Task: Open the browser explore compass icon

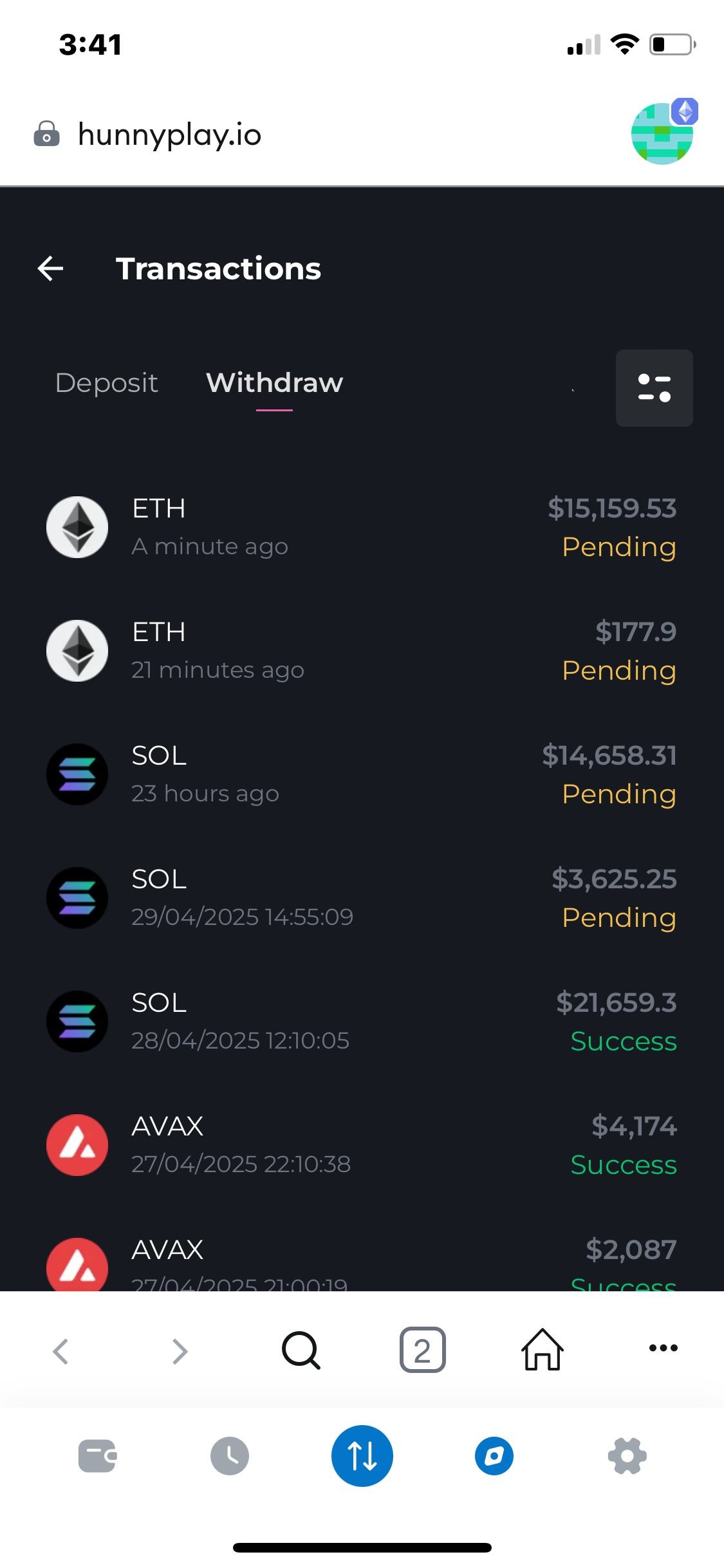Action: pyautogui.click(x=494, y=1456)
